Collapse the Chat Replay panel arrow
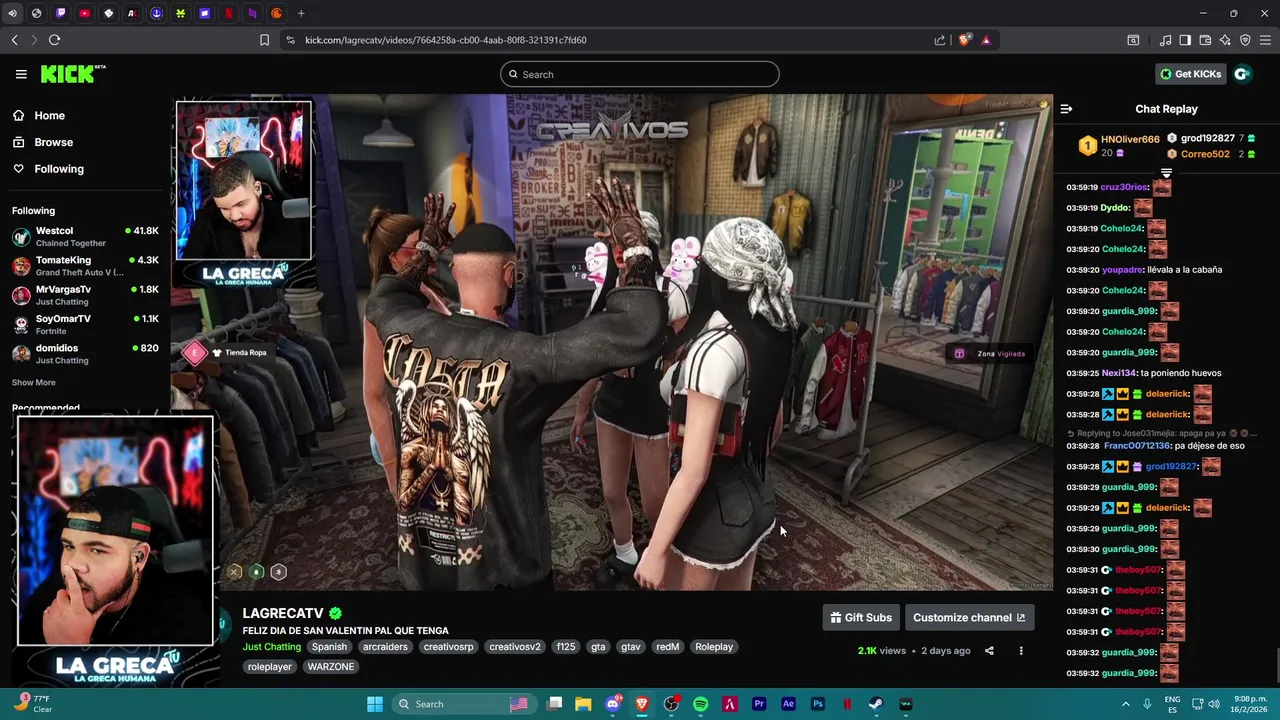The width and height of the screenshot is (1280, 720). 1066,109
